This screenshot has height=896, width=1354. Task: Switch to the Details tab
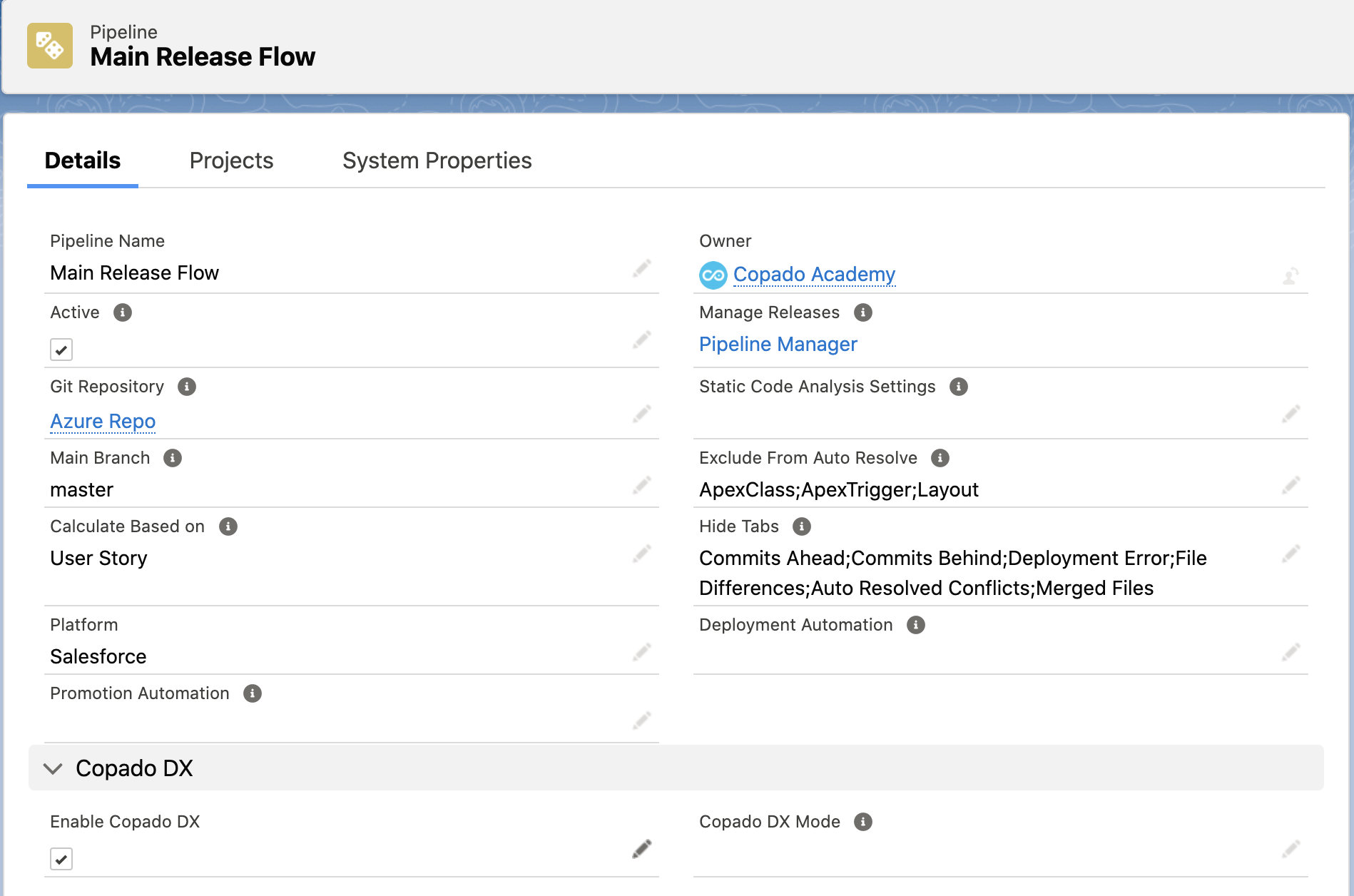[x=83, y=161]
